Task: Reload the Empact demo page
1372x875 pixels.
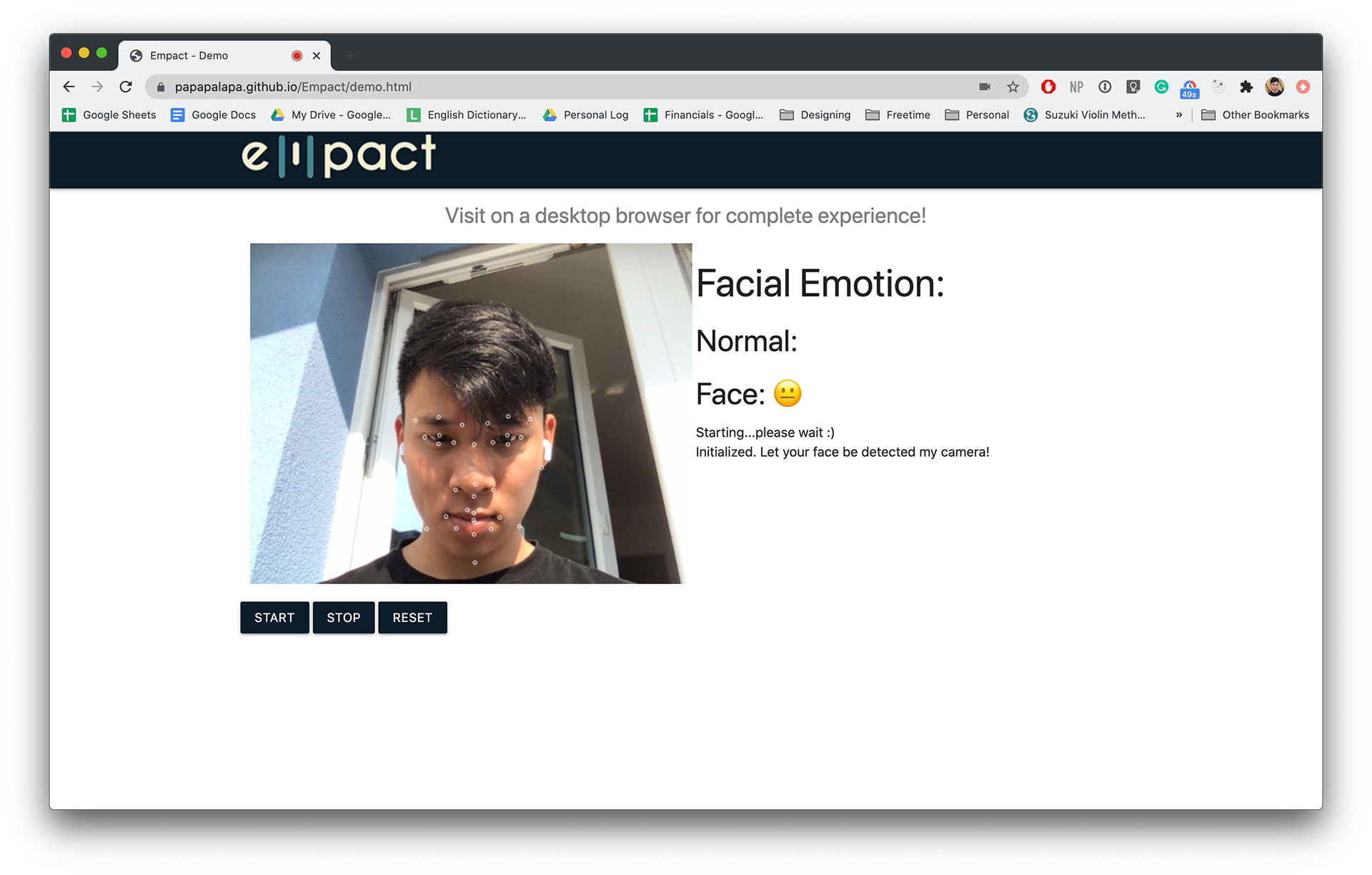Action: pos(126,86)
